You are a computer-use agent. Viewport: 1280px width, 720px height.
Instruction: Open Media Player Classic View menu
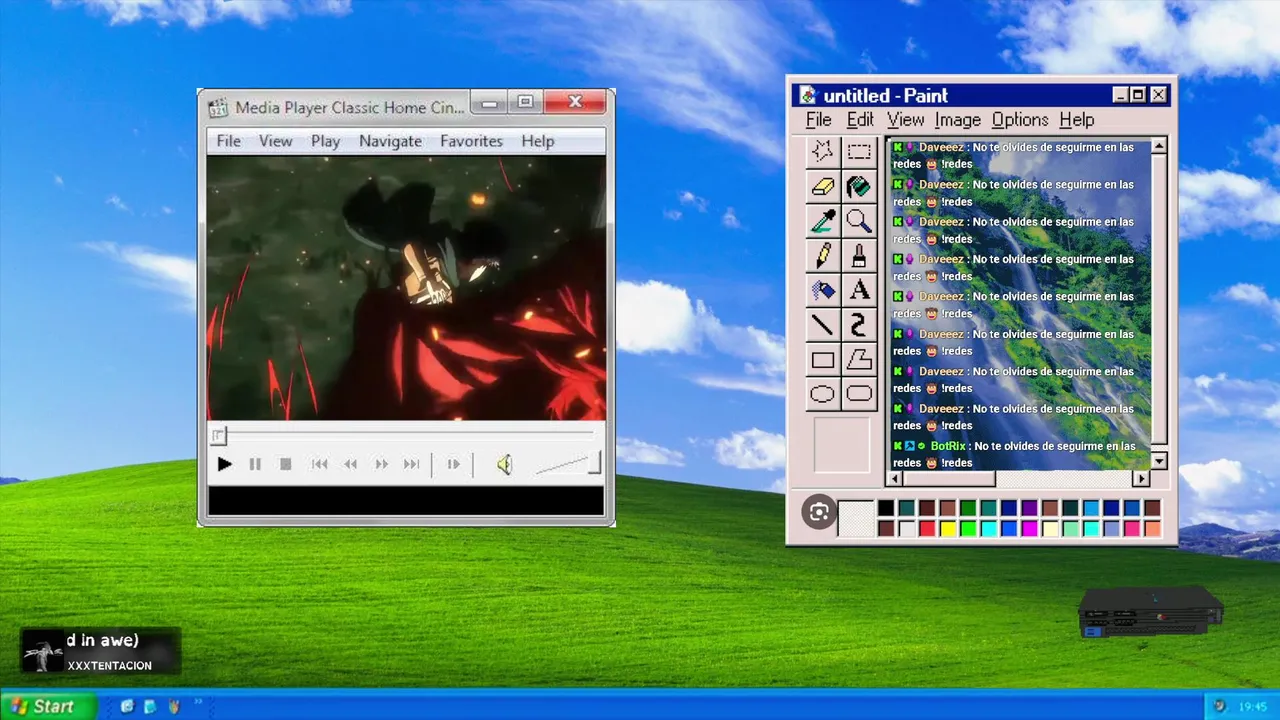point(275,141)
